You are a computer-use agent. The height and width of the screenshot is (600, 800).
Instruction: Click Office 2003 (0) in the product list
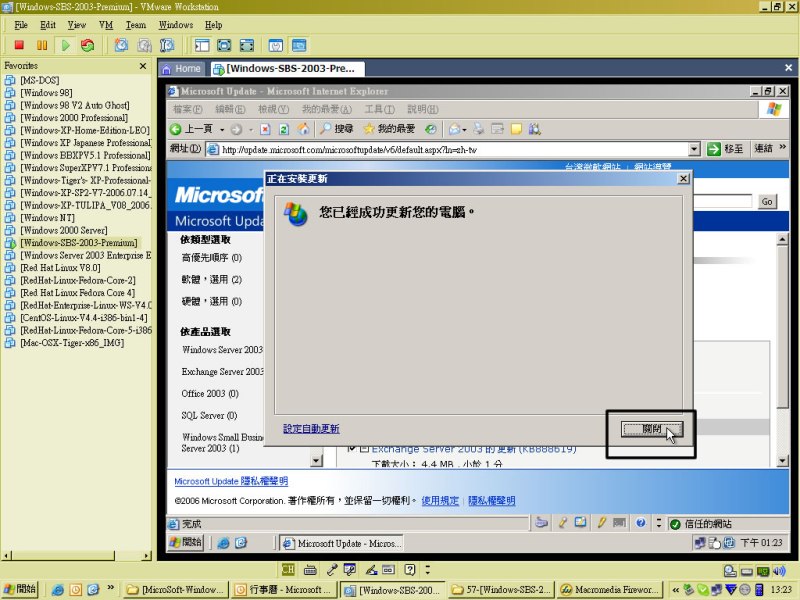click(210, 393)
